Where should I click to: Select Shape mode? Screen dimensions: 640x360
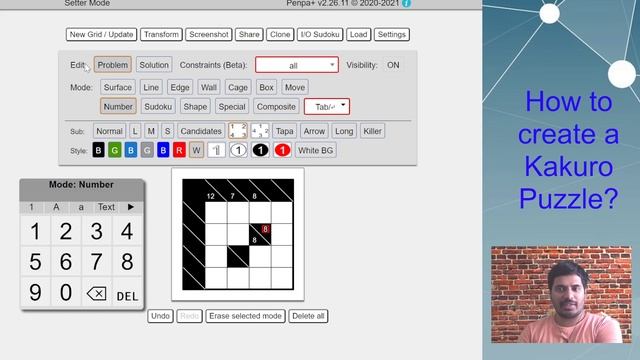point(195,106)
